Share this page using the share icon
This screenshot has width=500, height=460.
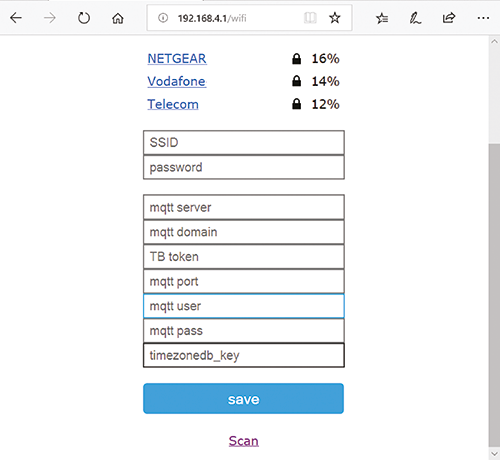pos(449,18)
